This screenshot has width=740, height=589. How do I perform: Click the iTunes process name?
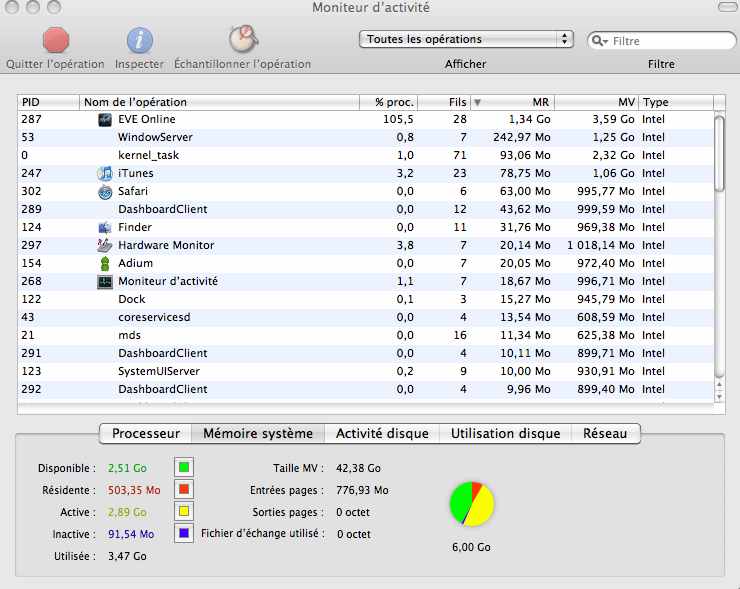click(135, 173)
